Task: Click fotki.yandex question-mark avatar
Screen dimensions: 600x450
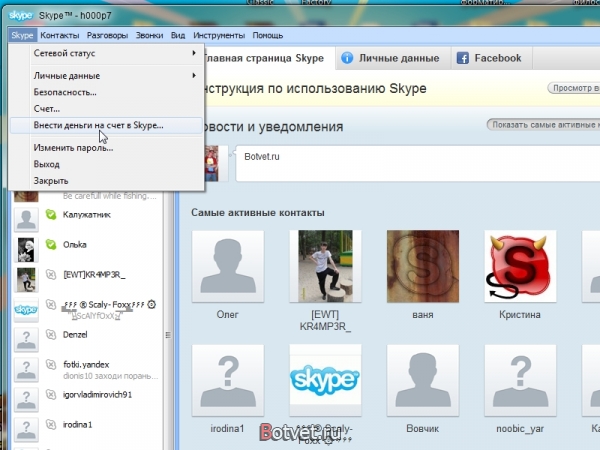Action: pos(26,369)
